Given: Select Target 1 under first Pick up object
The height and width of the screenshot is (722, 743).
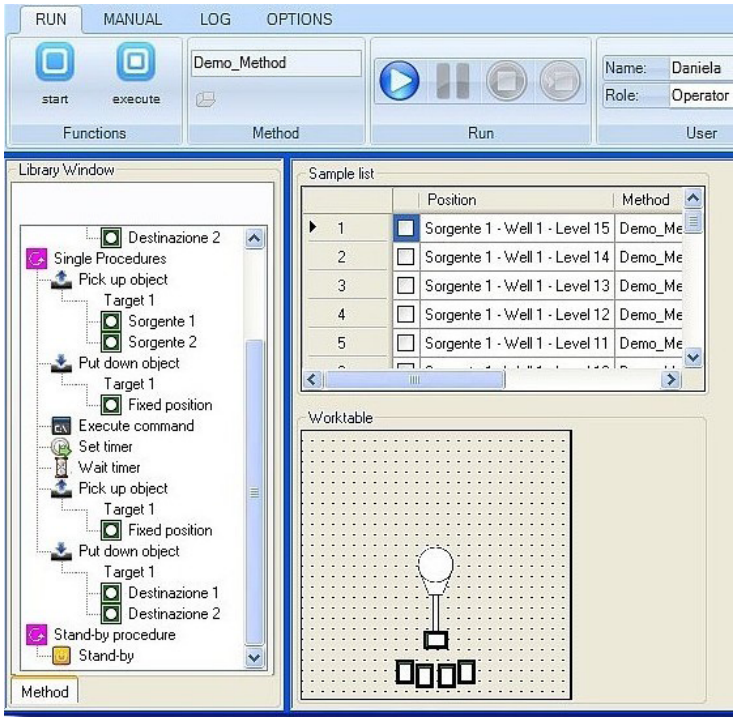Looking at the screenshot, I should click(129, 300).
